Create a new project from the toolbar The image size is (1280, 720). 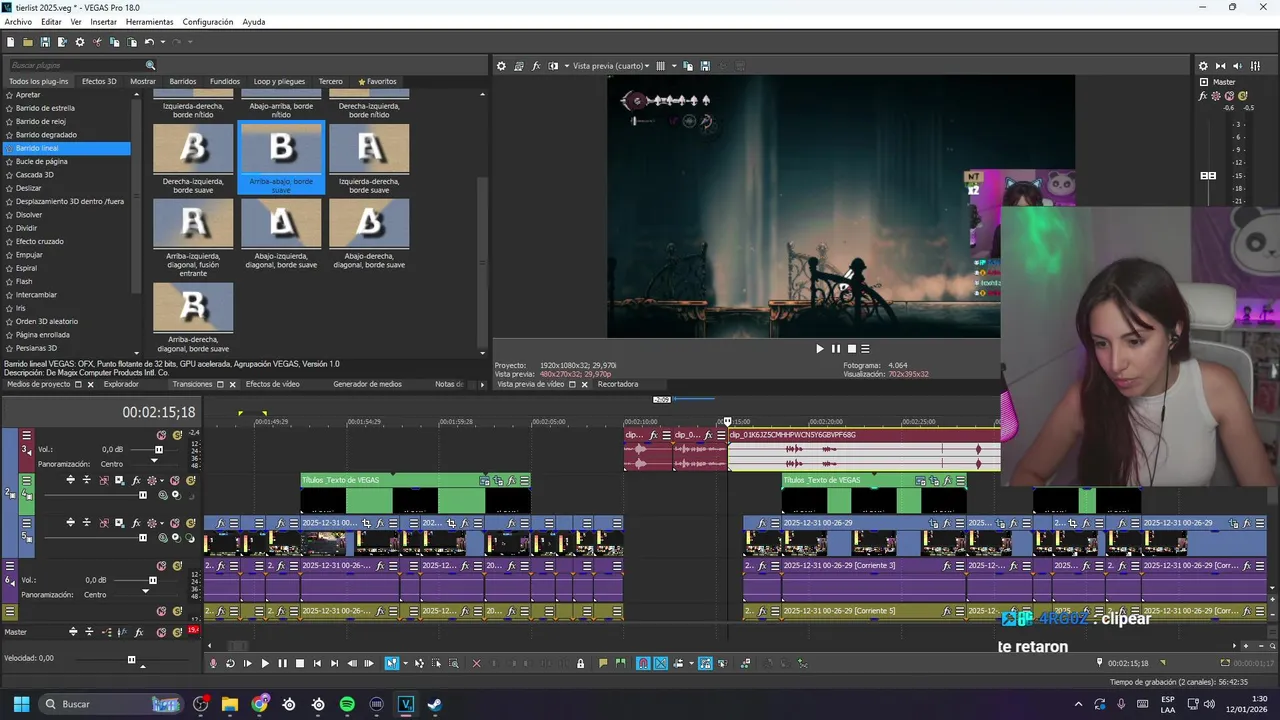pyautogui.click(x=10, y=42)
